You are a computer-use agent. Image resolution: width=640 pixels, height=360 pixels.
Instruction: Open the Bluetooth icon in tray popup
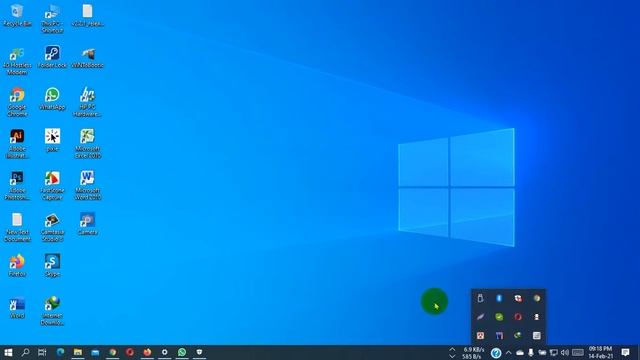point(499,298)
